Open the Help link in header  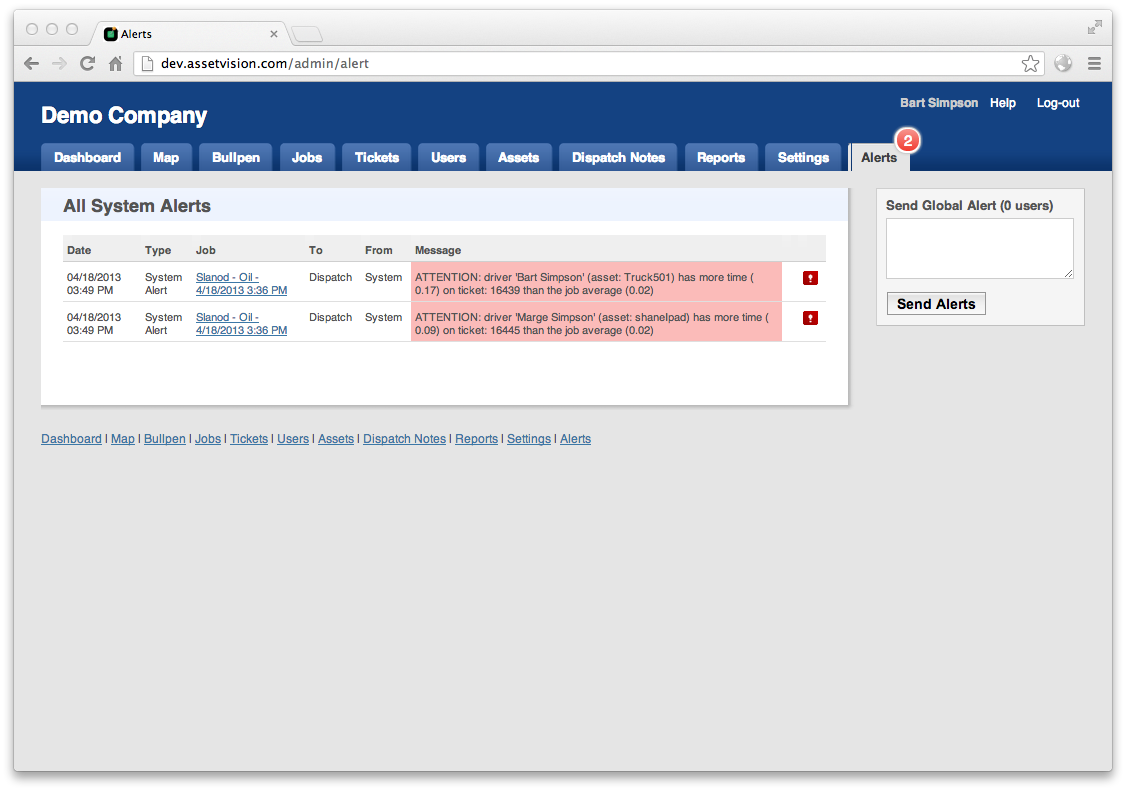[1002, 103]
